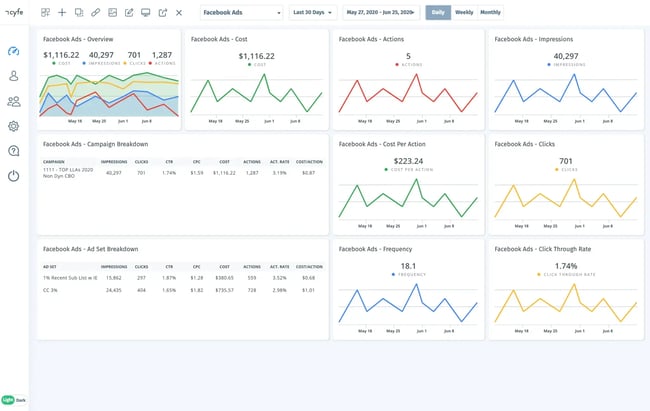Click the link sharing icon in toolbar
This screenshot has width=650, height=411.
(x=95, y=13)
